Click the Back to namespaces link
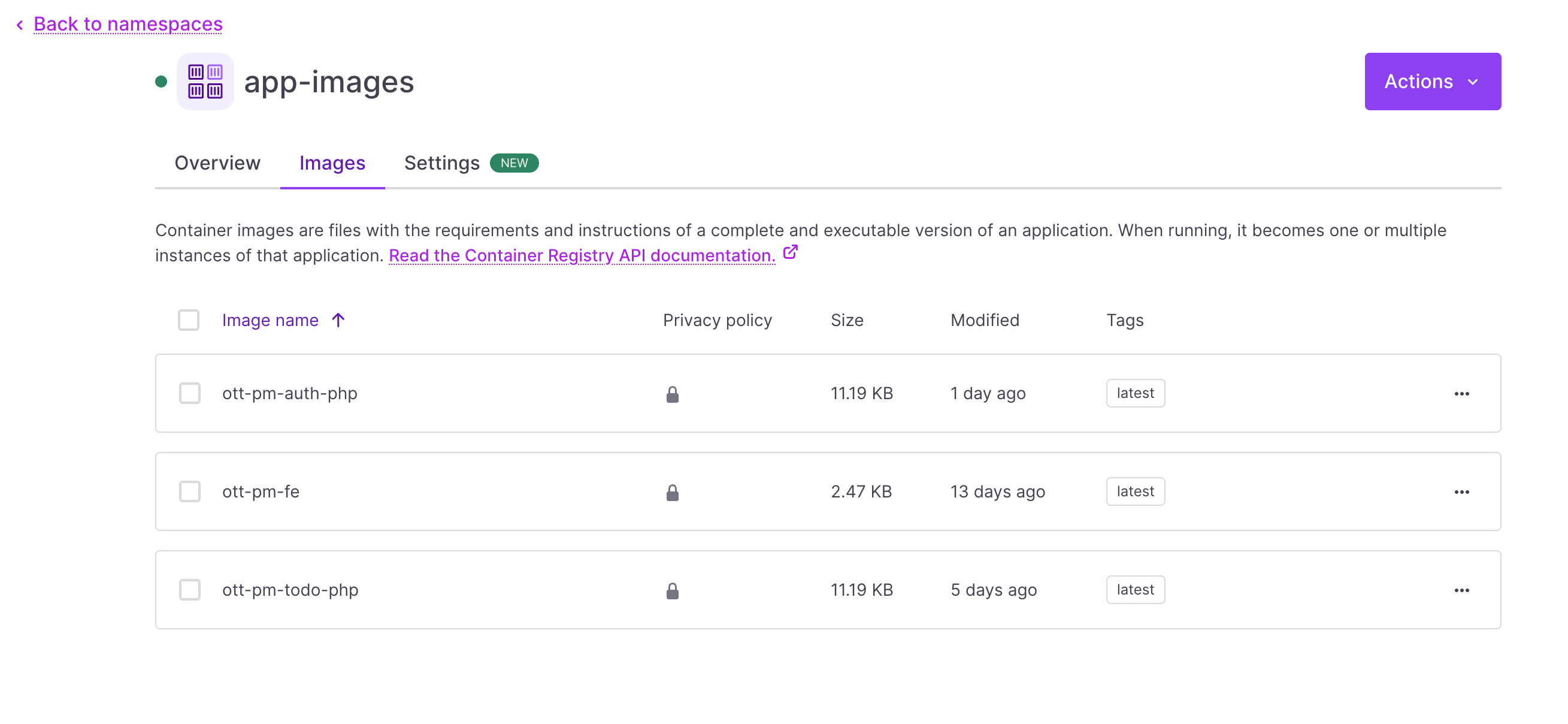The height and width of the screenshot is (724, 1568). point(128,24)
